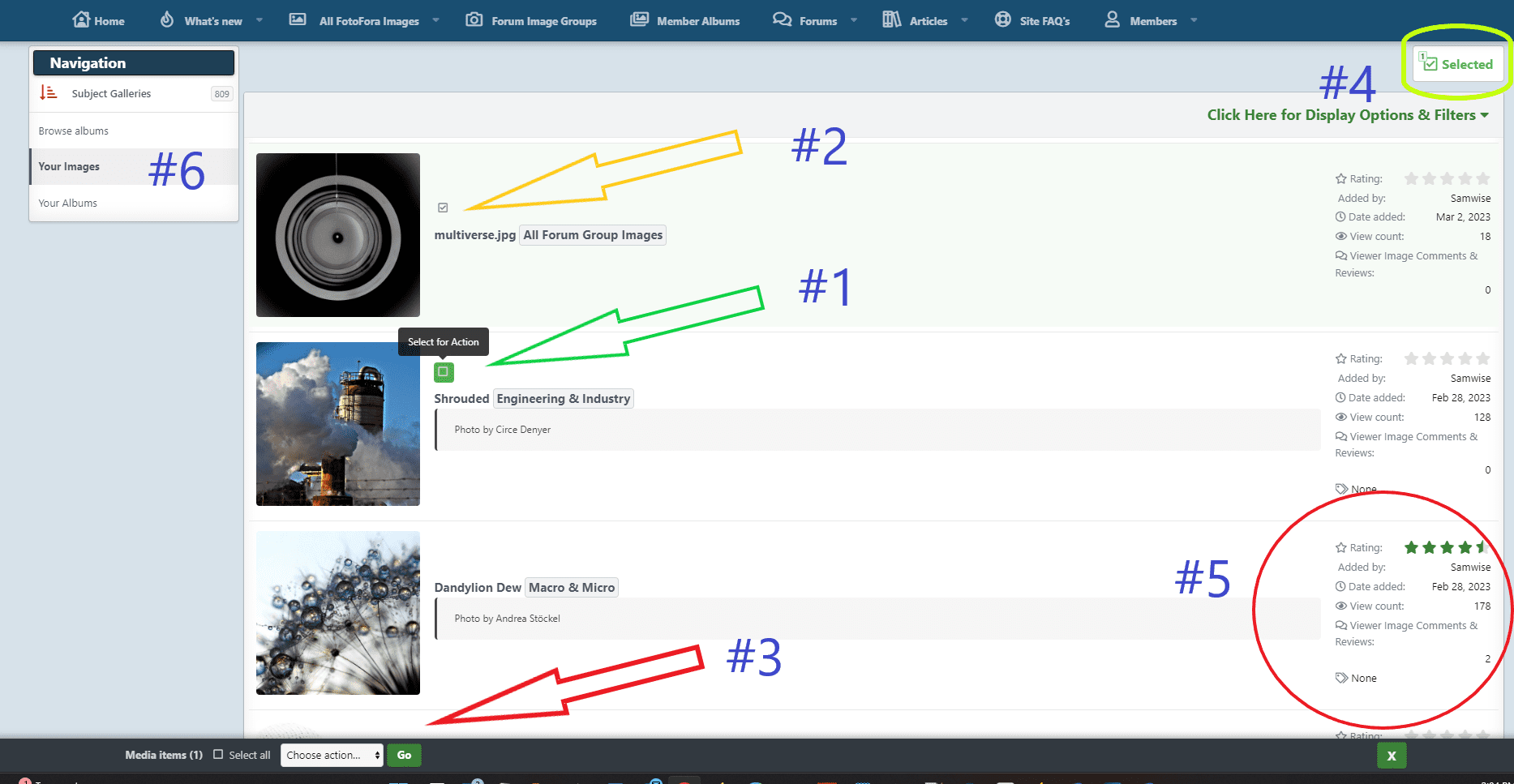Open the Members section
This screenshot has height=784, width=1514.
(x=1153, y=21)
